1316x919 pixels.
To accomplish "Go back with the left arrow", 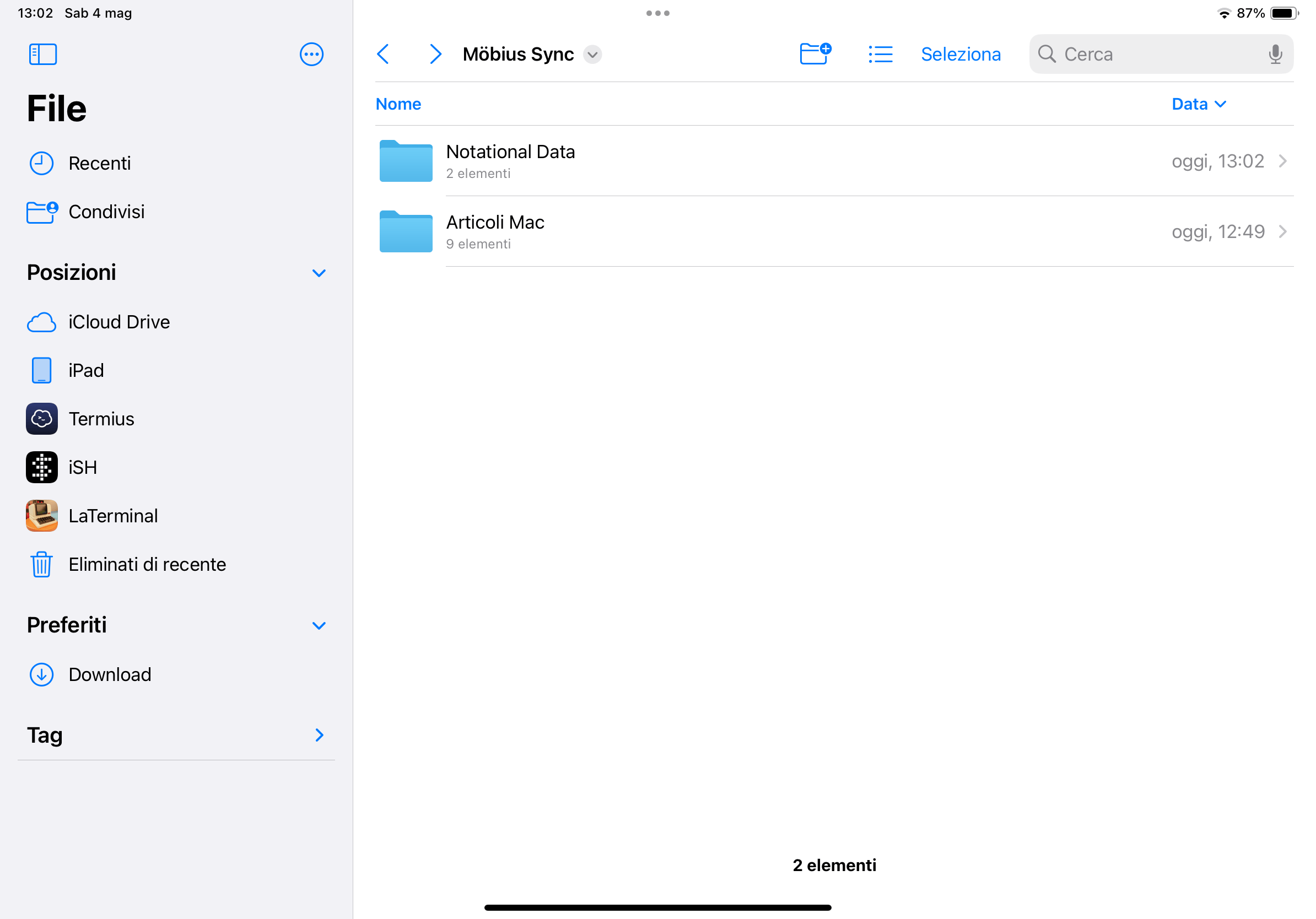I will coord(384,55).
